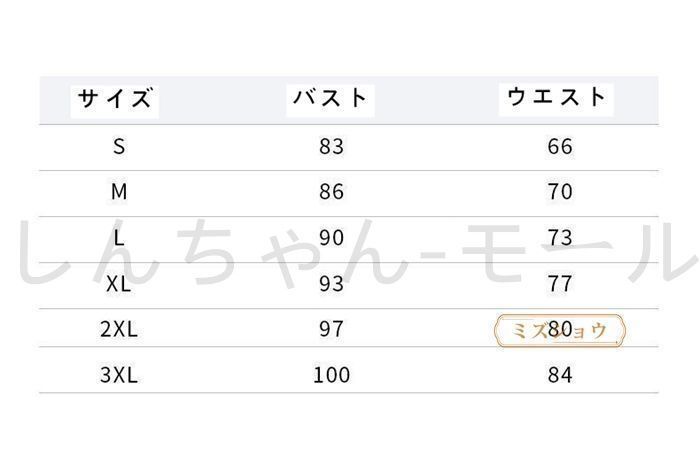Select the M size row label
The width and height of the screenshot is (700, 473).
click(119, 192)
